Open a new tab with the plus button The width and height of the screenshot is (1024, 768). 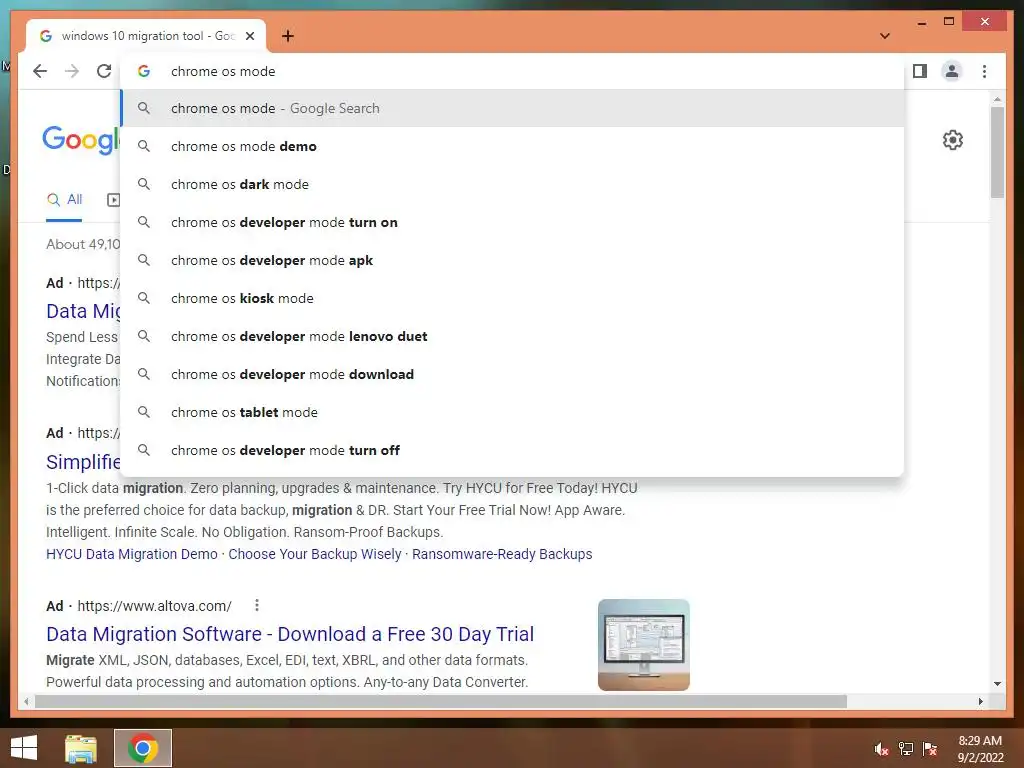[288, 36]
